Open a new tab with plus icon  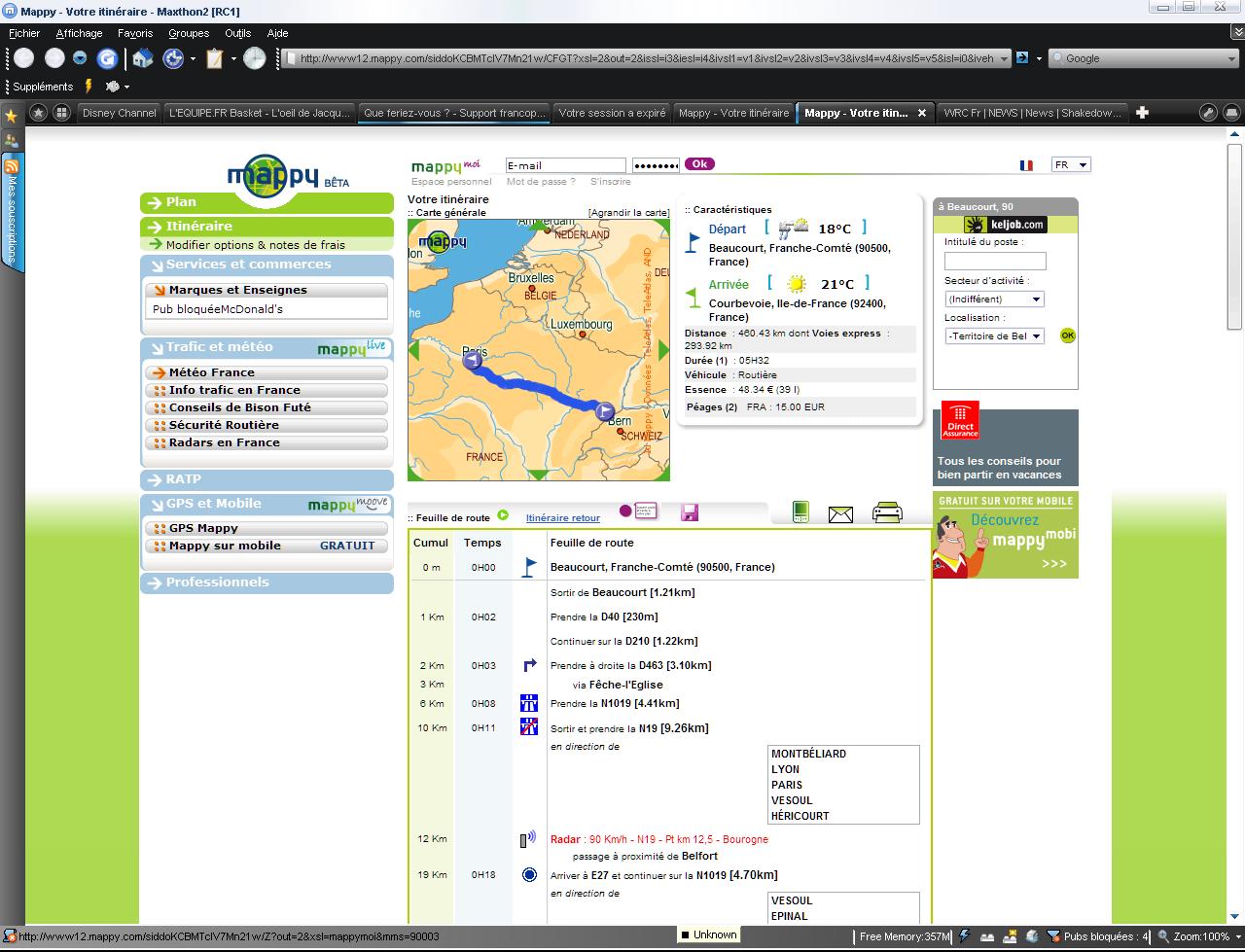1143,113
